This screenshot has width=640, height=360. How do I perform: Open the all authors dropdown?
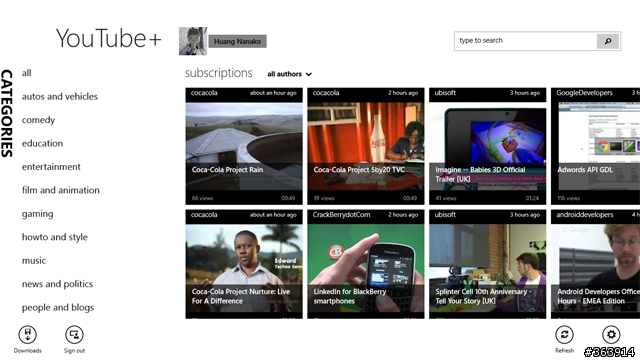[289, 74]
